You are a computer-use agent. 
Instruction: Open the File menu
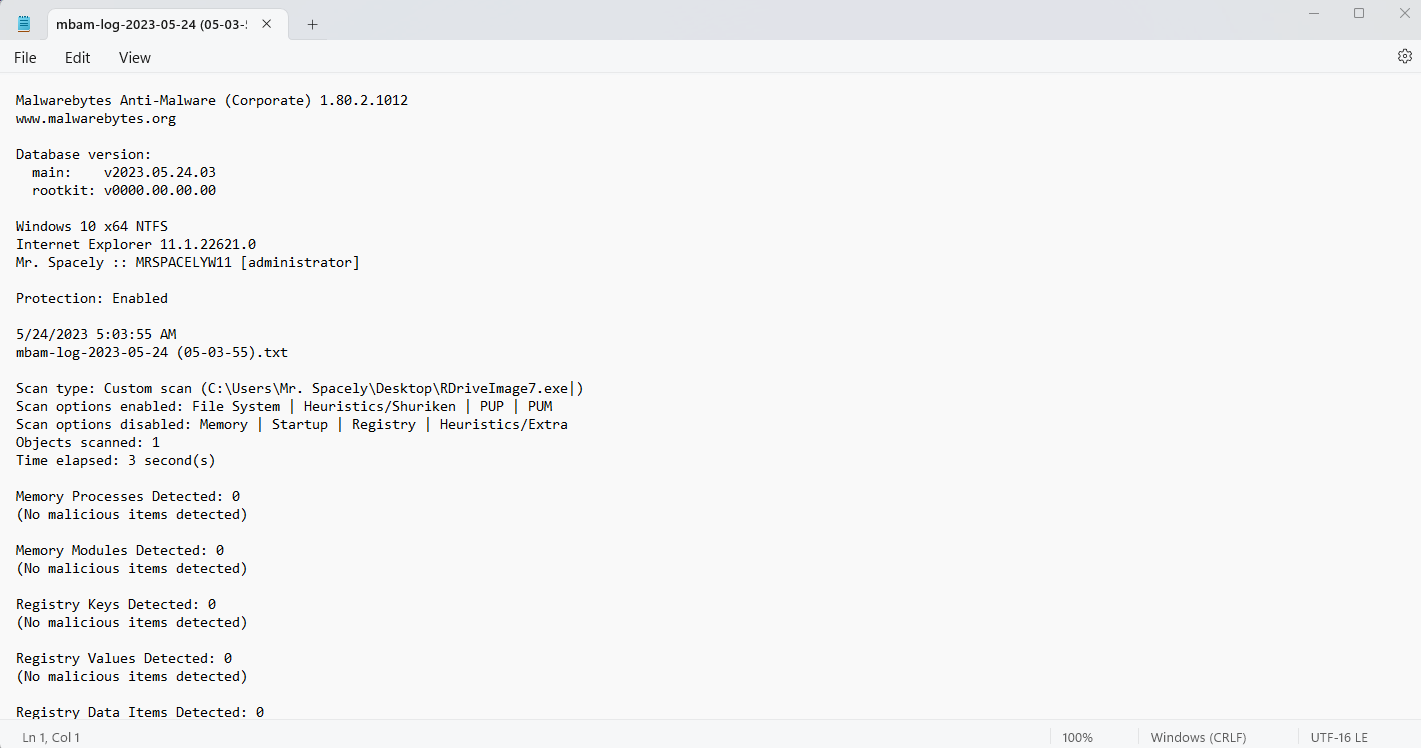click(x=25, y=58)
